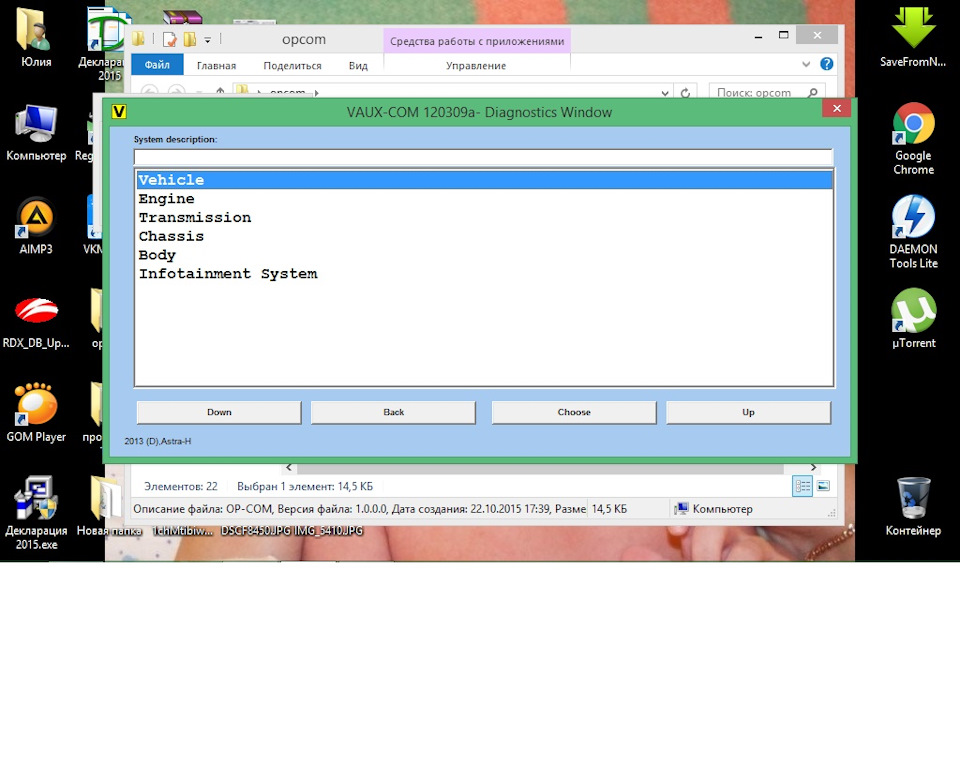Open the Компьютер desktop icon
The image size is (960, 780).
(x=36, y=132)
